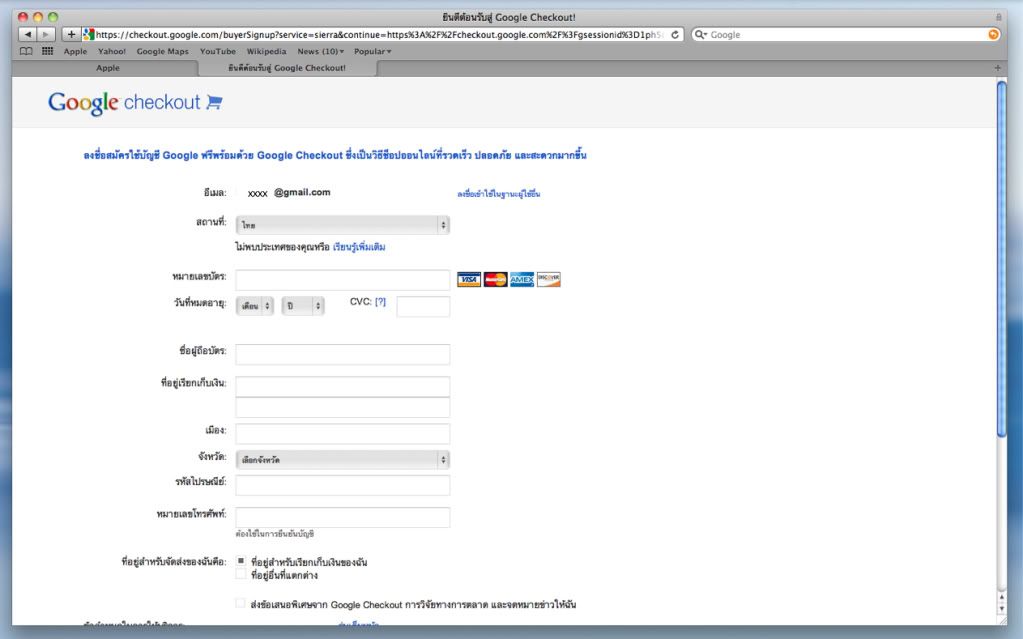This screenshot has height=639, width=1023.
Task: Click the vertical scrollbar thumb
Action: point(1001,259)
